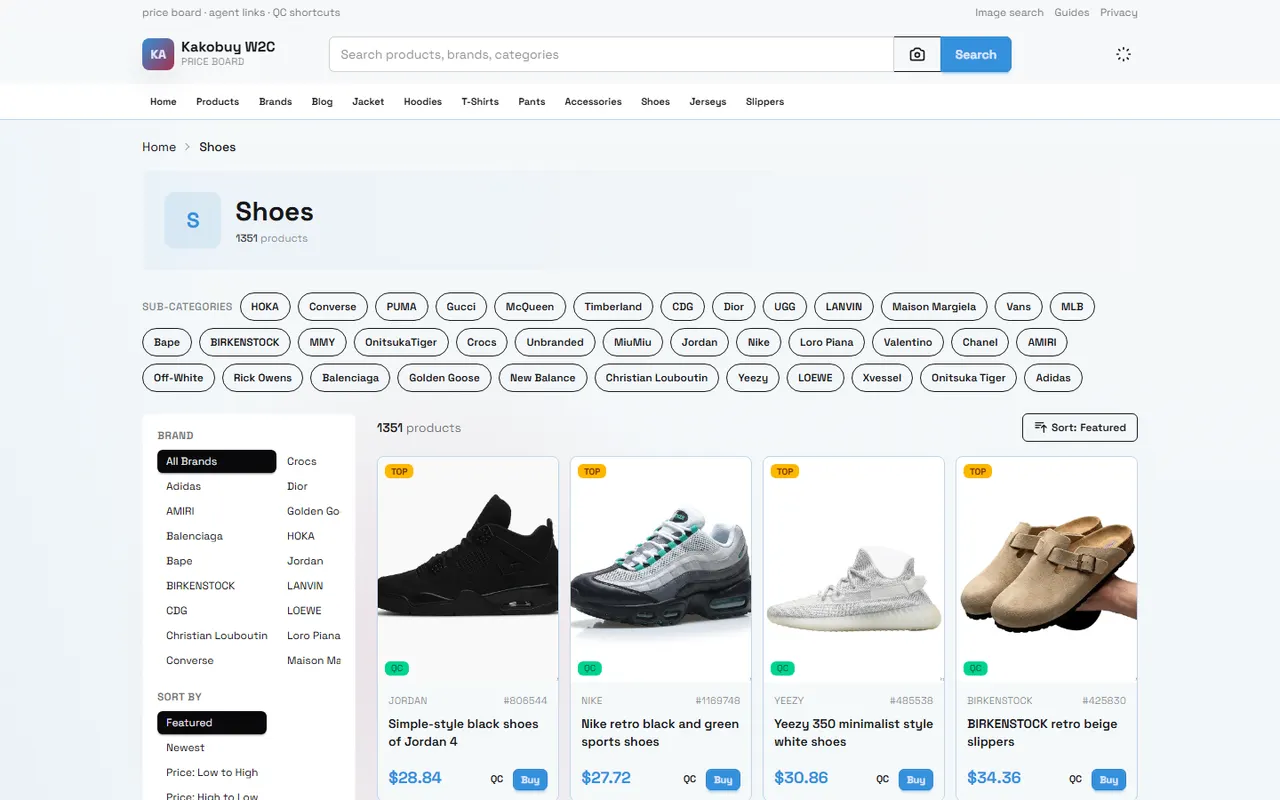The width and height of the screenshot is (1280, 800).
Task: Click the Home breadcrumb link
Action: 159,147
